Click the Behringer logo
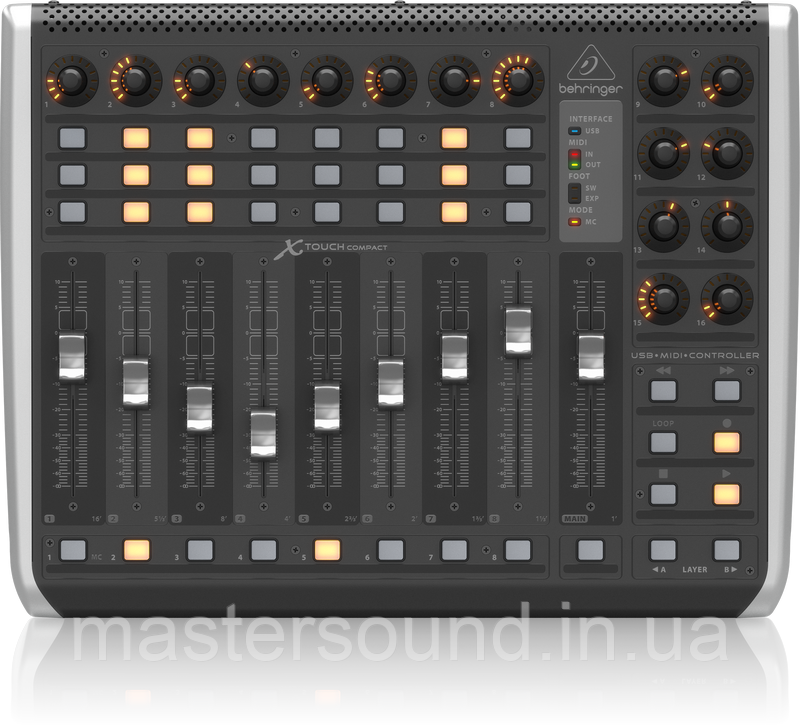Image resolution: width=800 pixels, height=726 pixels. (x=590, y=69)
